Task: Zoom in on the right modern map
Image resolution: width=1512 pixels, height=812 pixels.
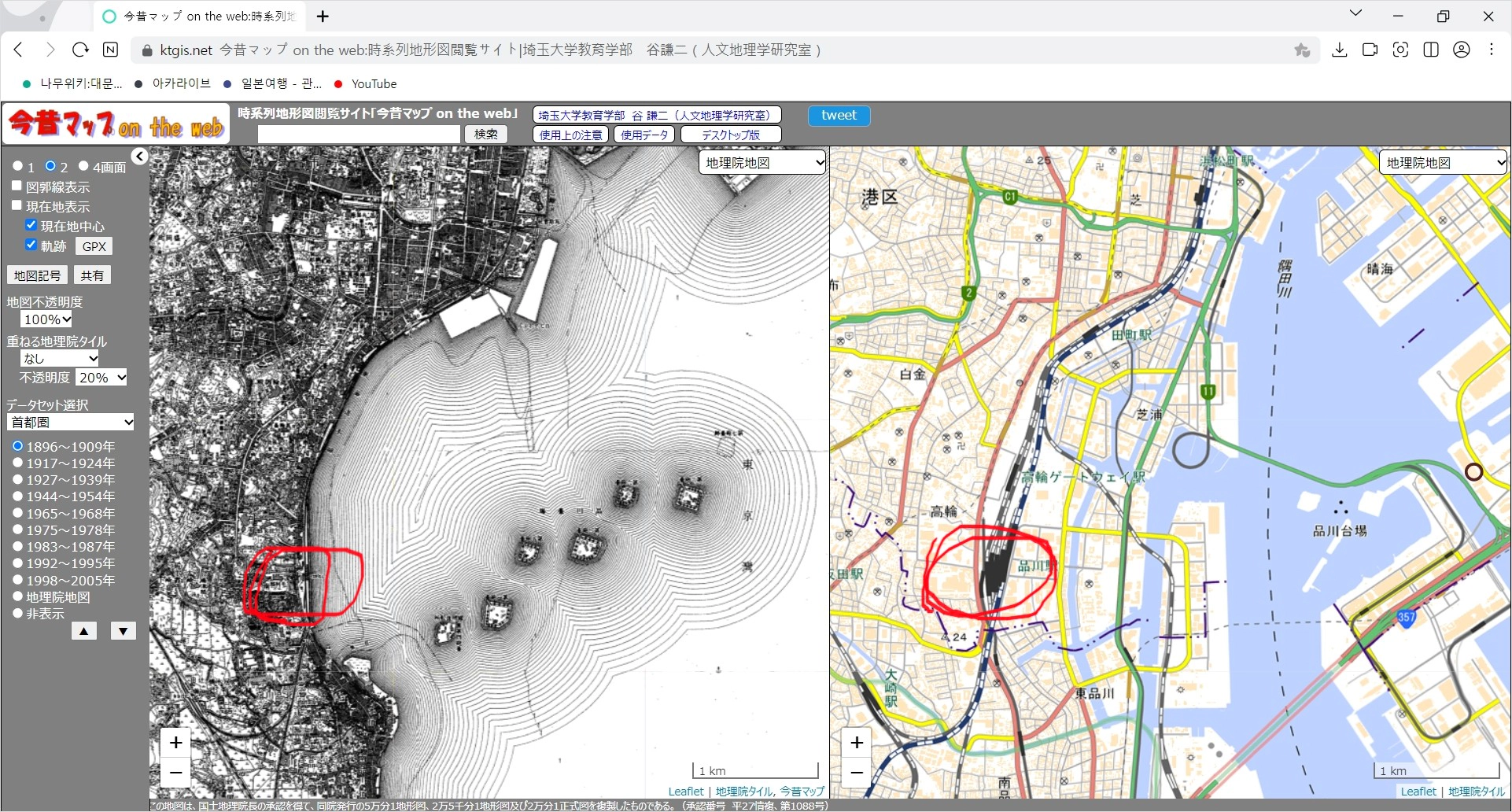Action: point(857,742)
